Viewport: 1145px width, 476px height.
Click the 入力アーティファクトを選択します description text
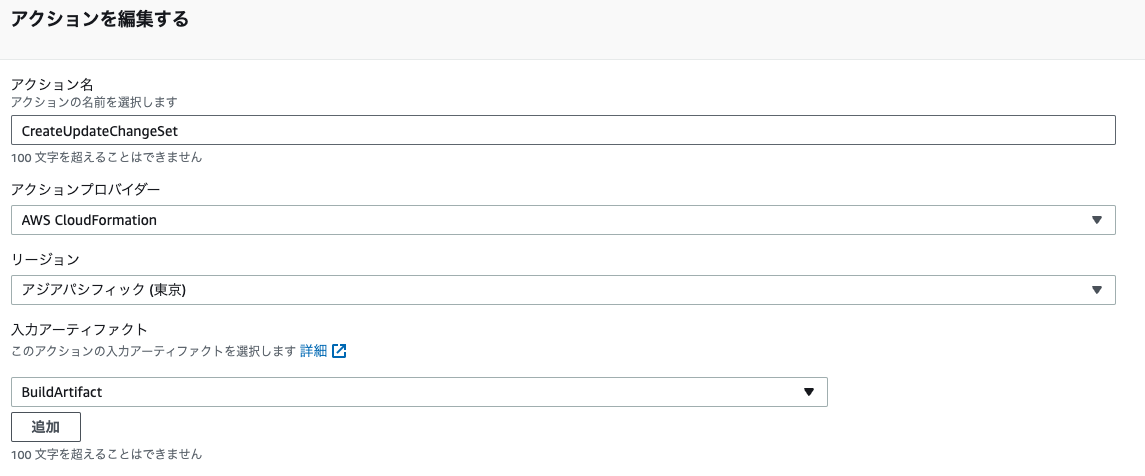point(153,351)
